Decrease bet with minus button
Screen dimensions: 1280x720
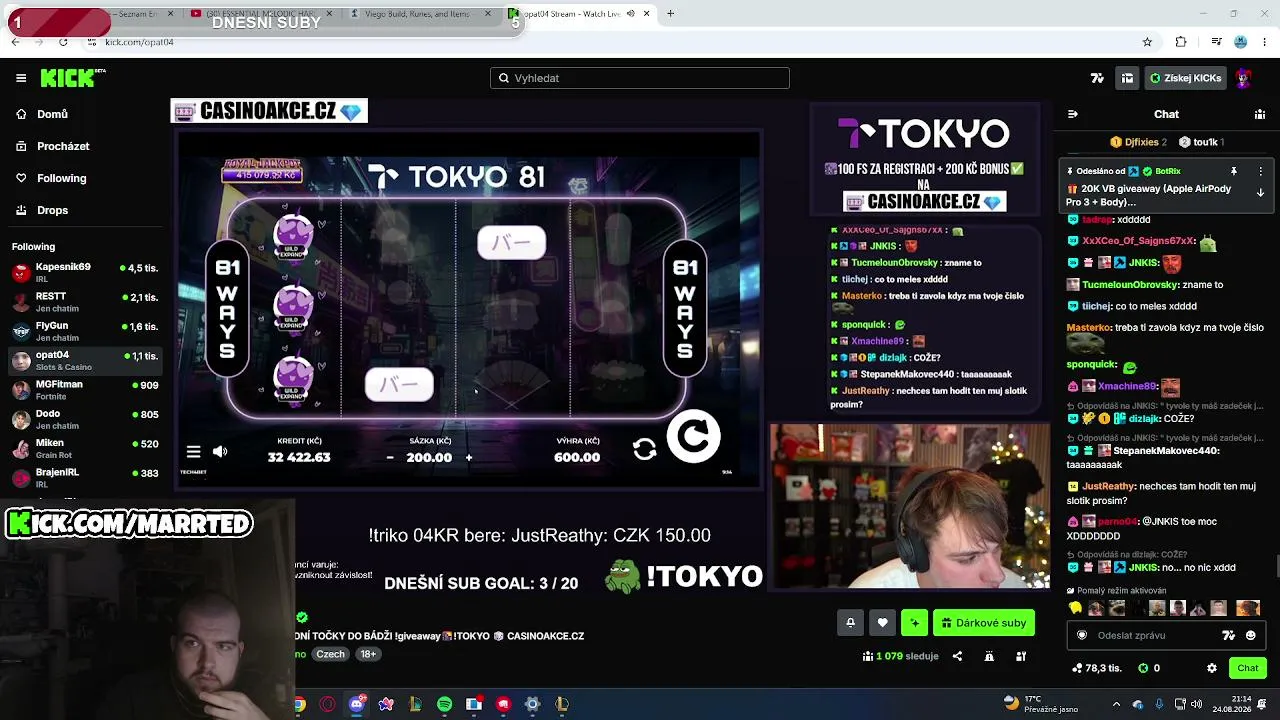point(390,458)
